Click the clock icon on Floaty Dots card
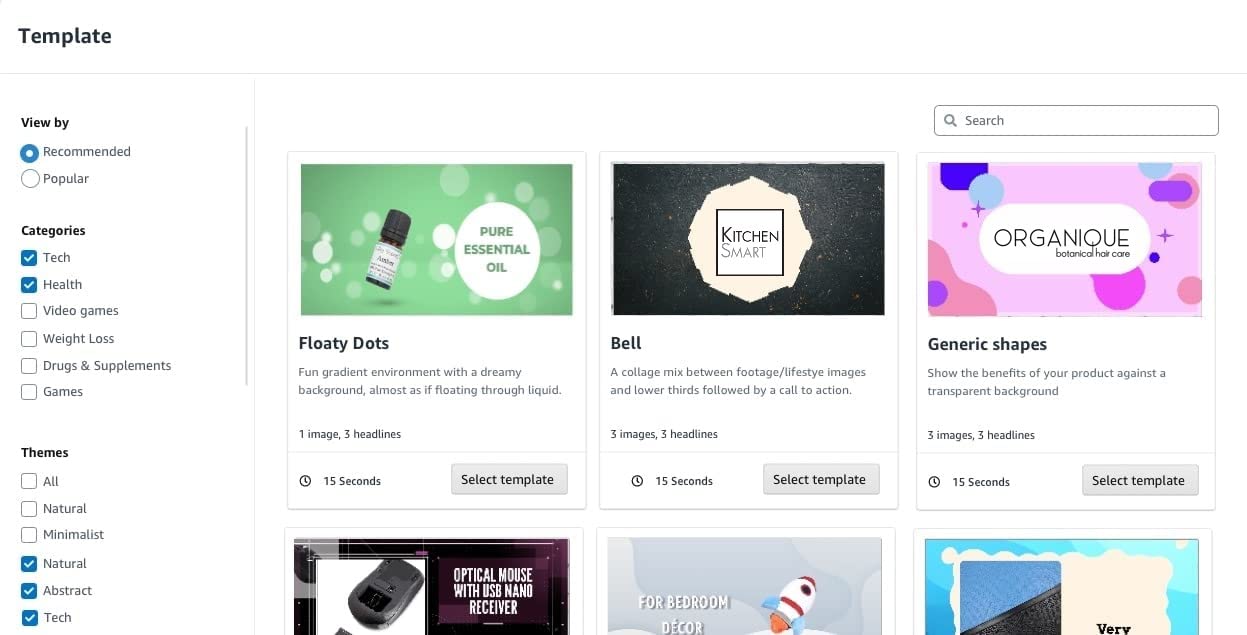 coord(306,481)
